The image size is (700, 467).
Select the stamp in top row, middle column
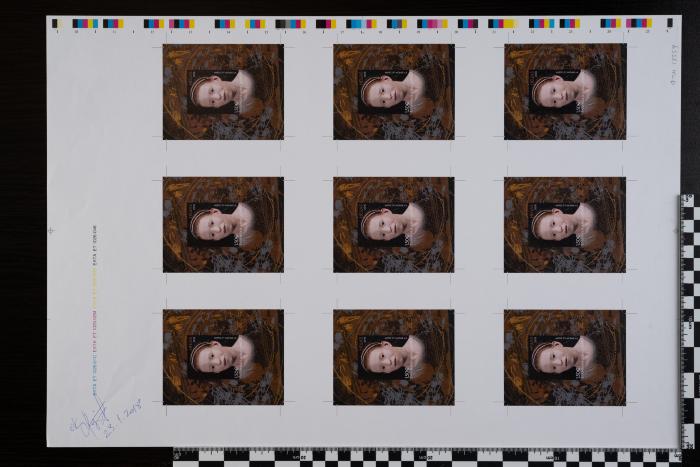pyautogui.click(x=394, y=92)
